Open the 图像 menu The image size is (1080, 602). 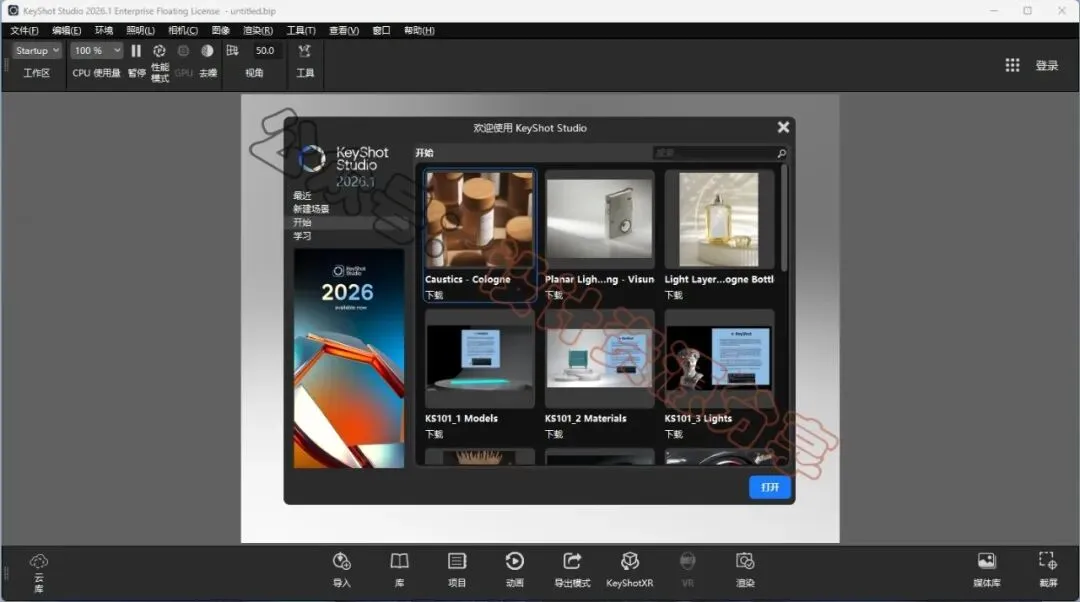pyautogui.click(x=220, y=30)
